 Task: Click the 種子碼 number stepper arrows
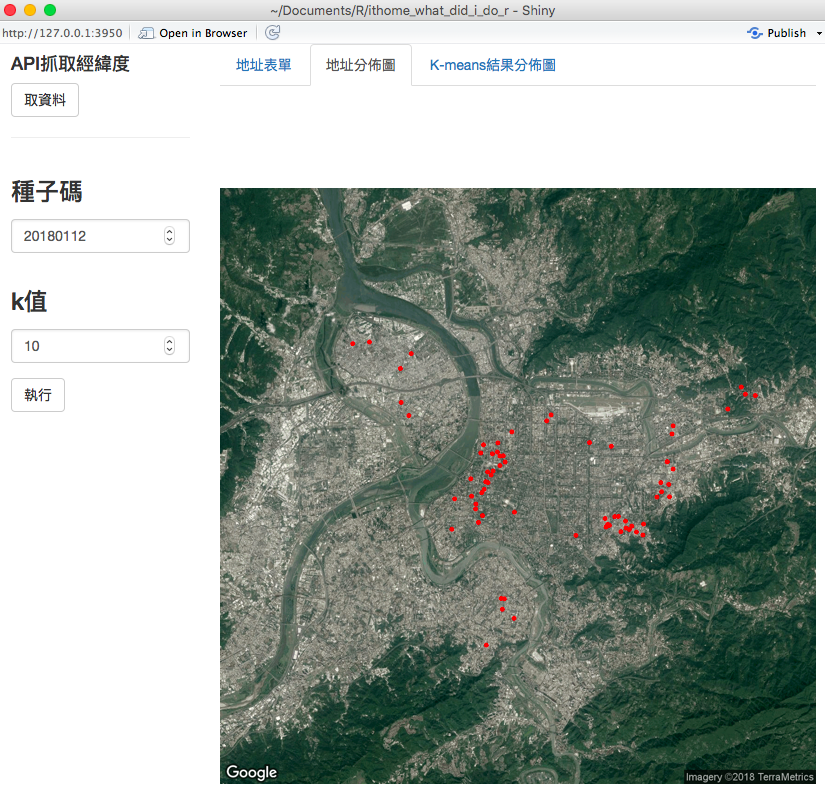pos(169,236)
